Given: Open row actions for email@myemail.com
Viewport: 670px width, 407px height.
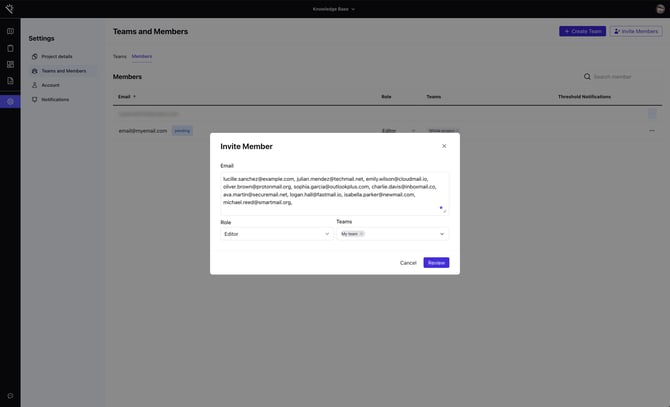Looking at the screenshot, I should (652, 131).
